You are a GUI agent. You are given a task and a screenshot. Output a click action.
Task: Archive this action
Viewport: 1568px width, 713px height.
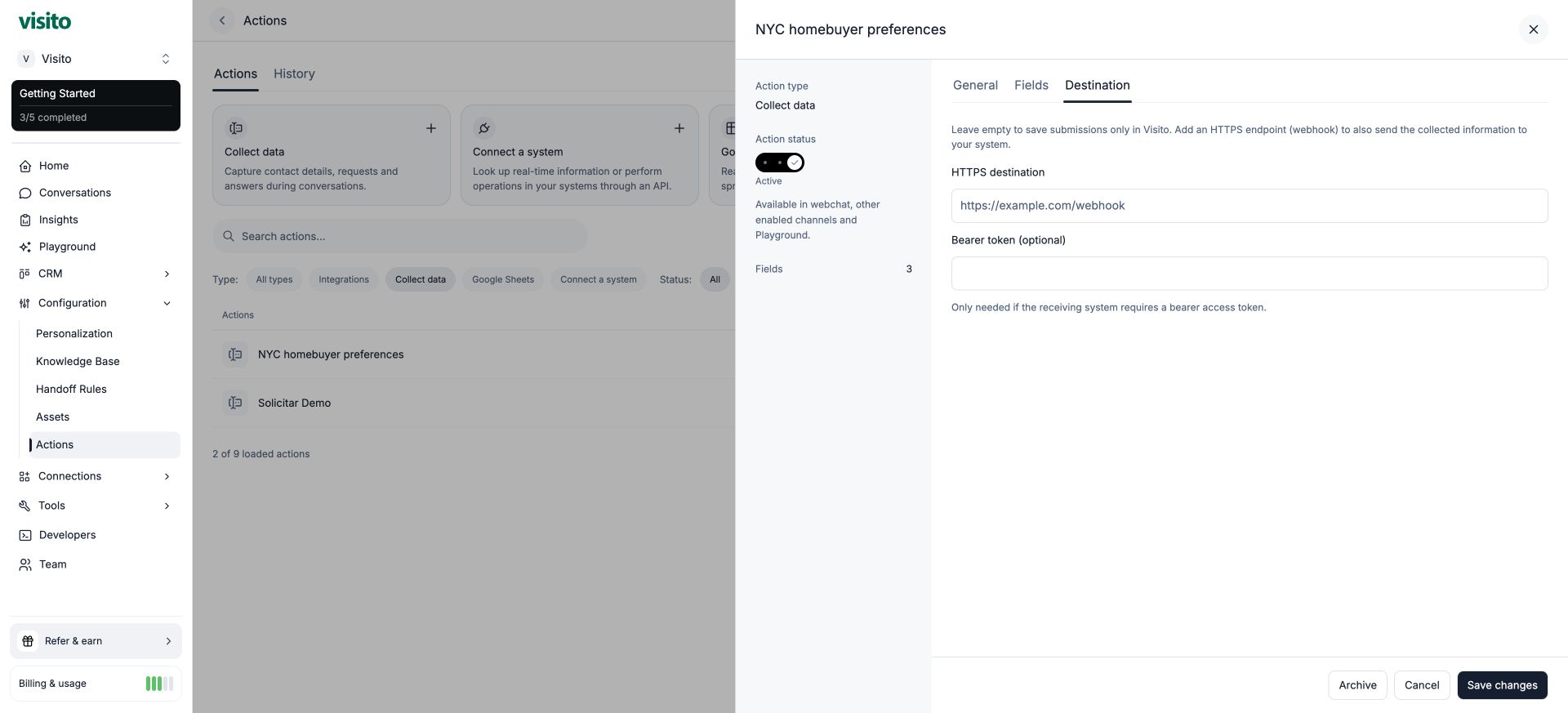[x=1358, y=685]
